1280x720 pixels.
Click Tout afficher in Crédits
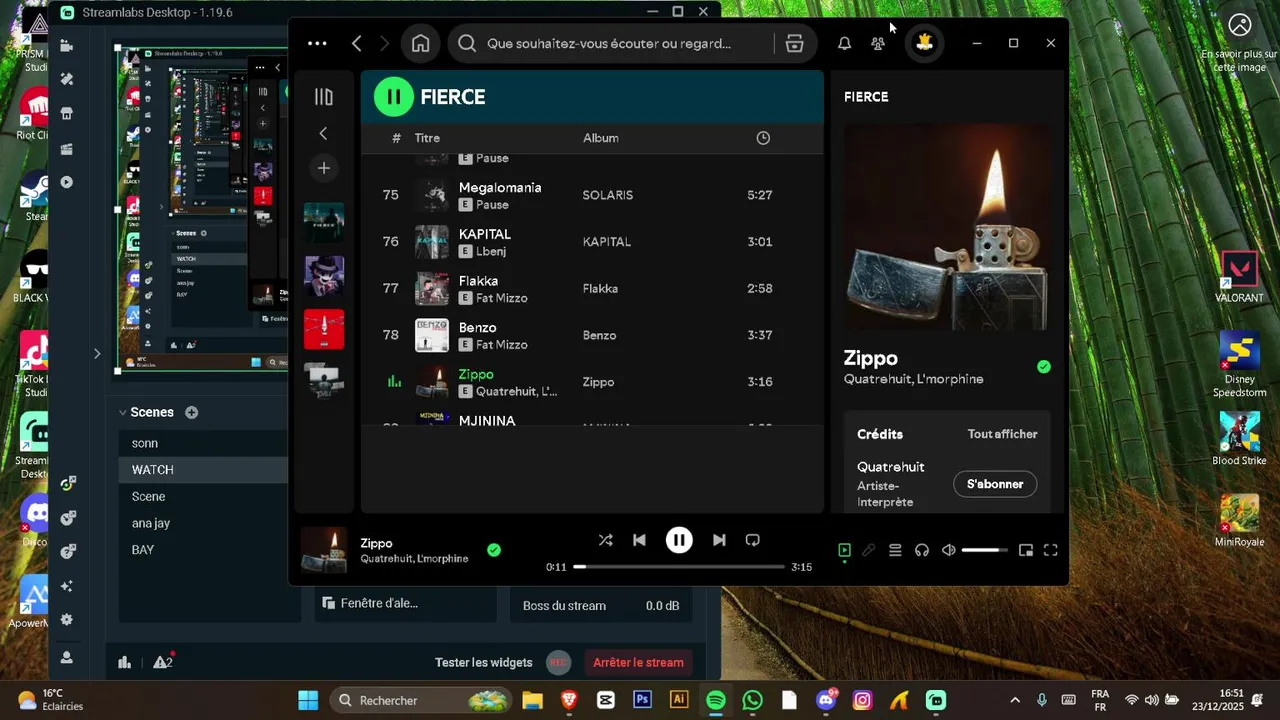(x=1002, y=434)
